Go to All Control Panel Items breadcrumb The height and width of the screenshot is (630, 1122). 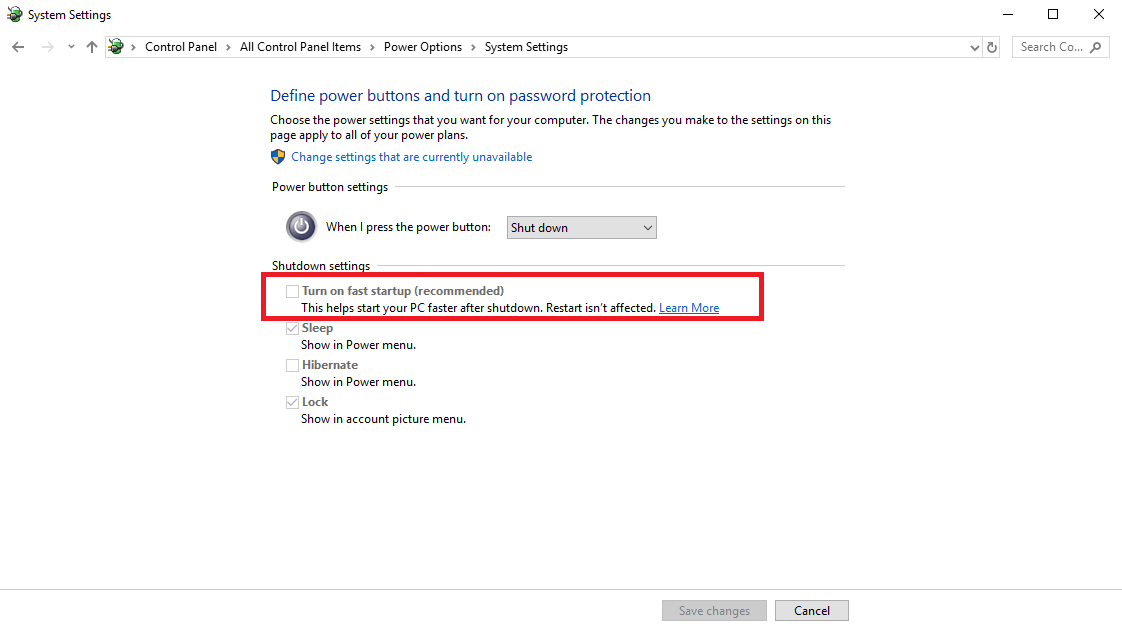300,46
